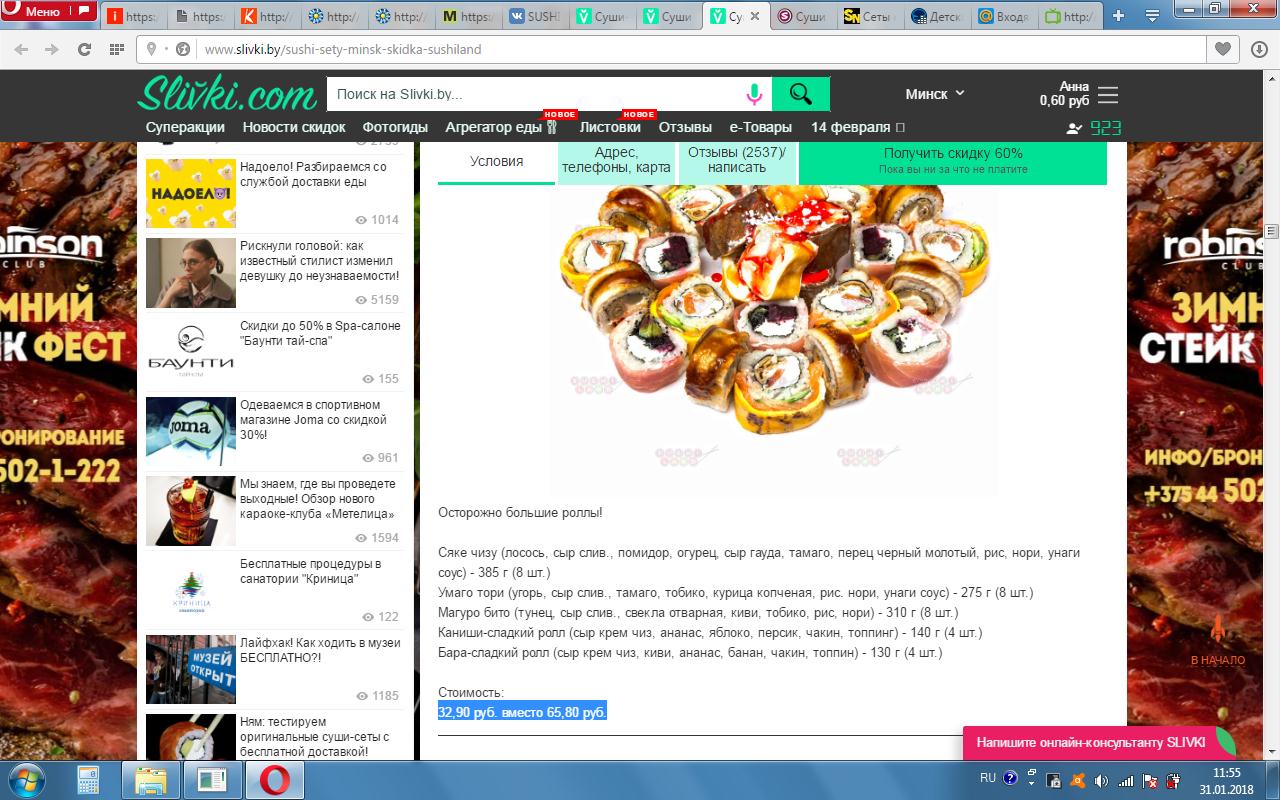Activate the voice search microphone icon
Screen dimensions: 1280x800
click(x=754, y=94)
